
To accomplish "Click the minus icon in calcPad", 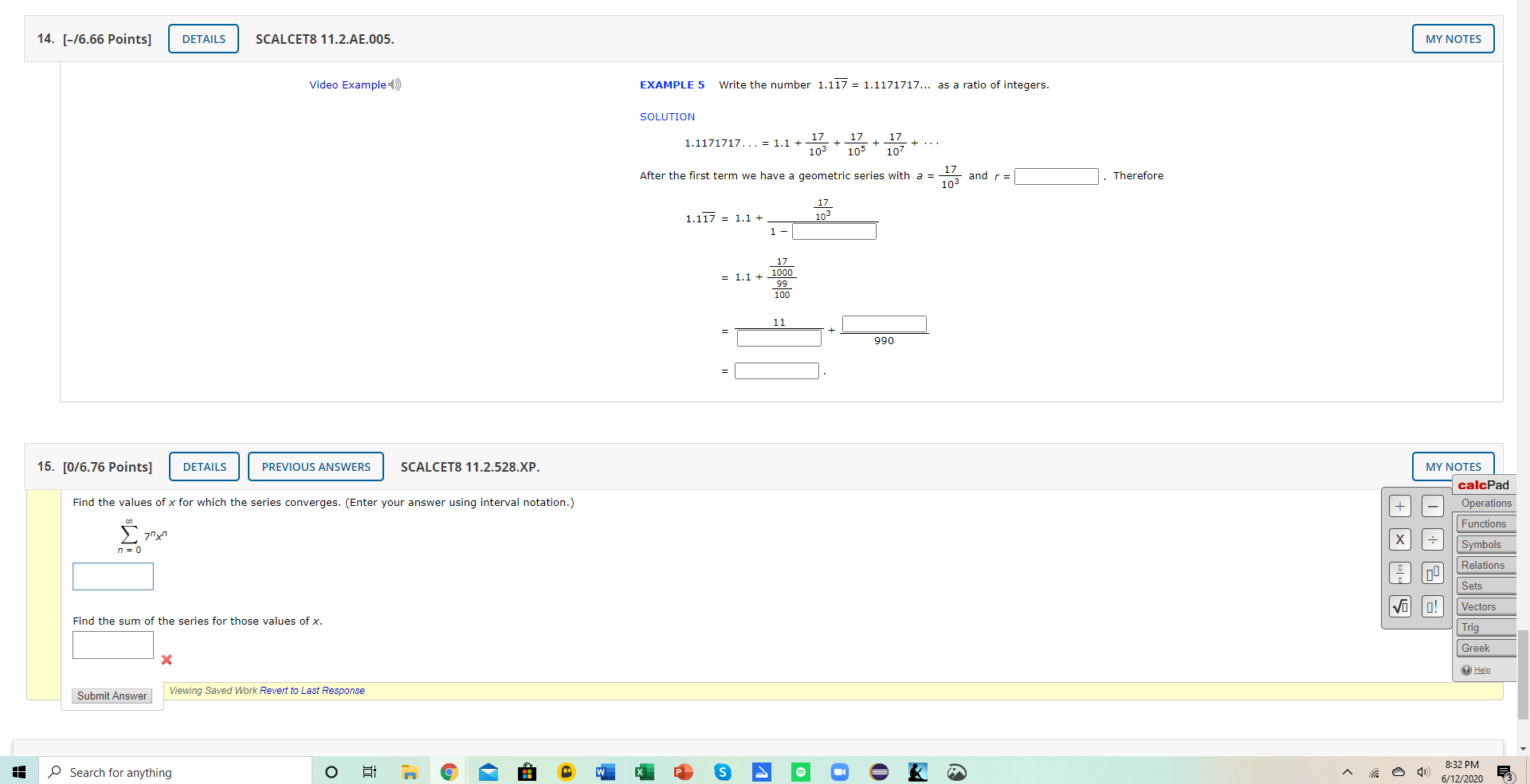I will (x=1433, y=506).
